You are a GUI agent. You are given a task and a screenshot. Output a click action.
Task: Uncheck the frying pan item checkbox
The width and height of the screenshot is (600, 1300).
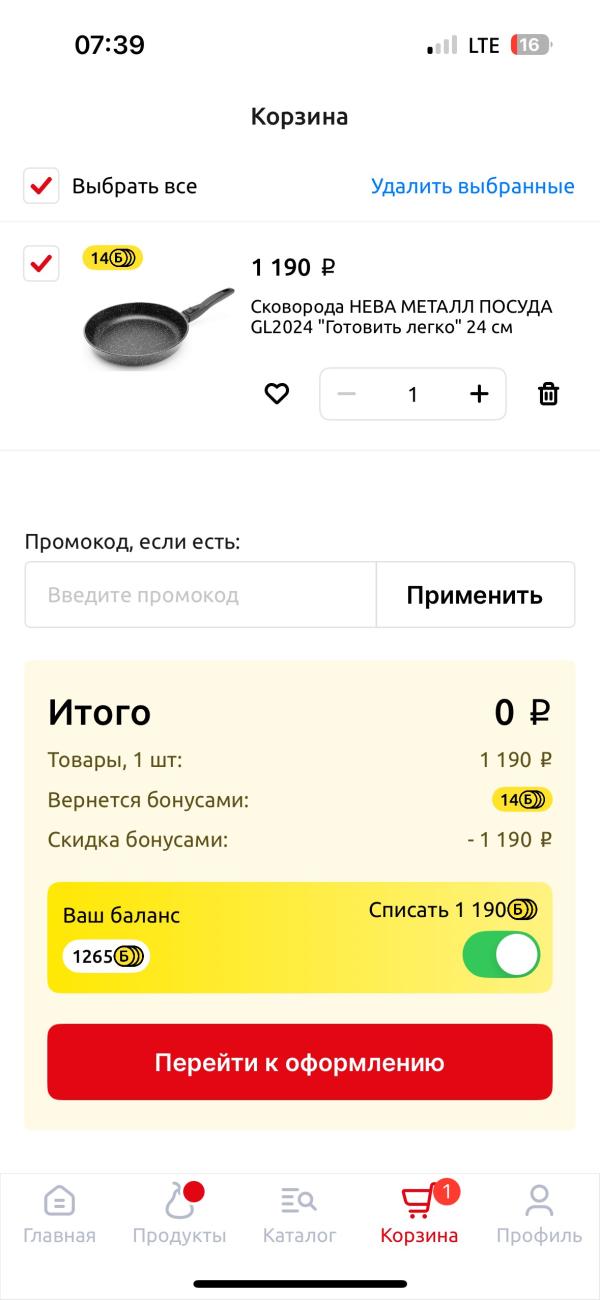tap(41, 263)
